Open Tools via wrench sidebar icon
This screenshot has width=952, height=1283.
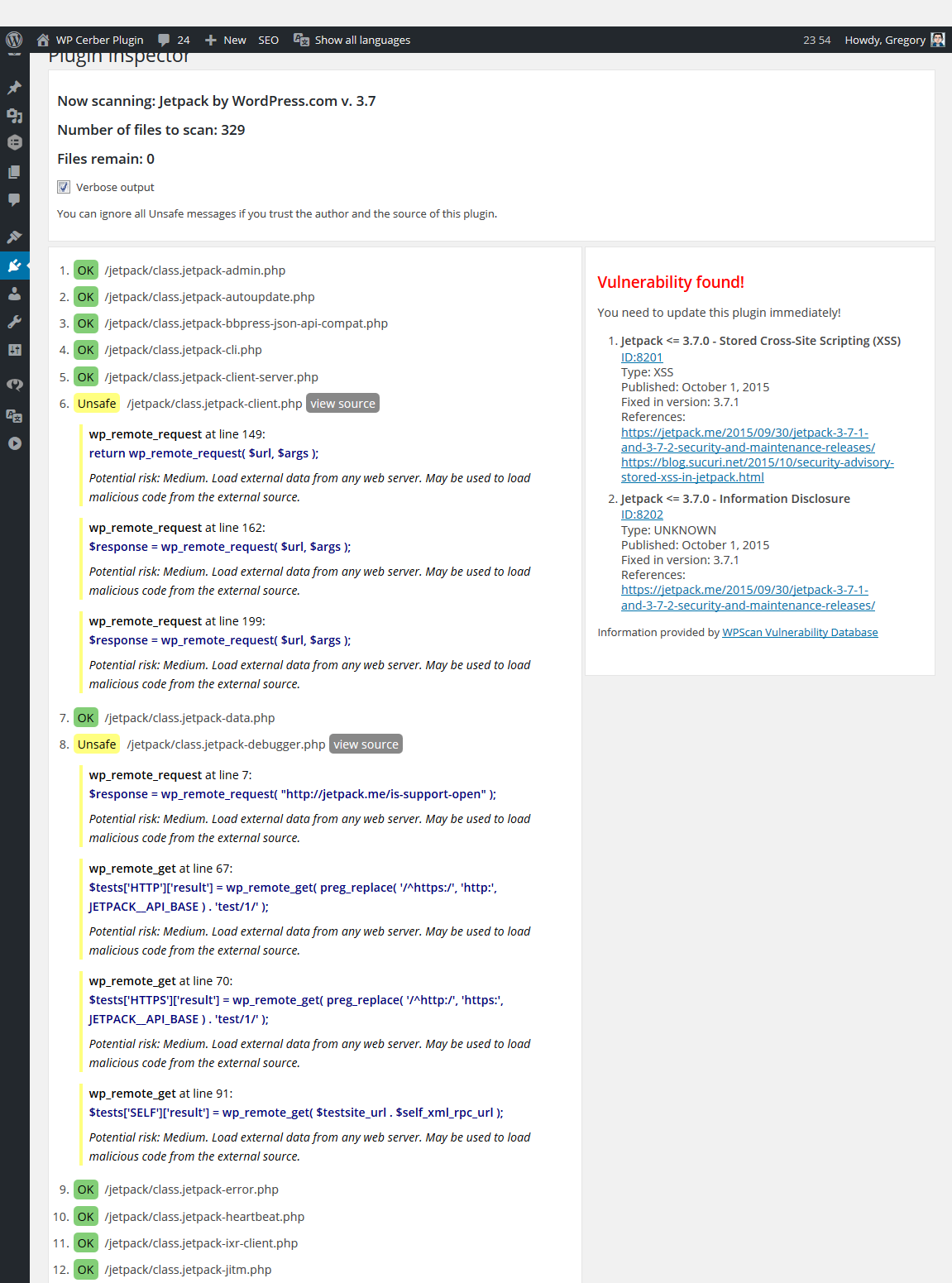coord(14,322)
